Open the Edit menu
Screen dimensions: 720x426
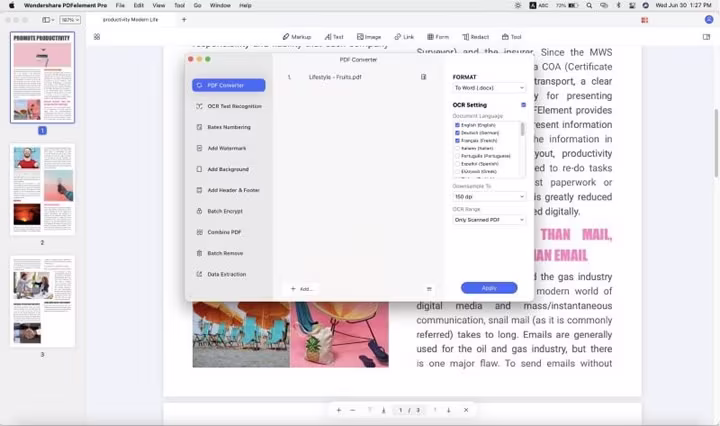point(139,6)
